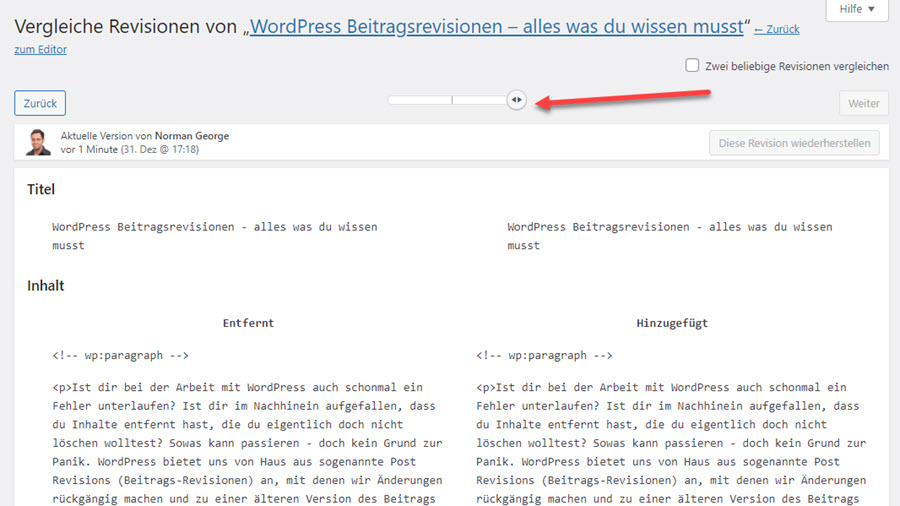Click 'Diese Revision wiederherstellen' button
Image resolution: width=900 pixels, height=506 pixels.
(x=794, y=143)
